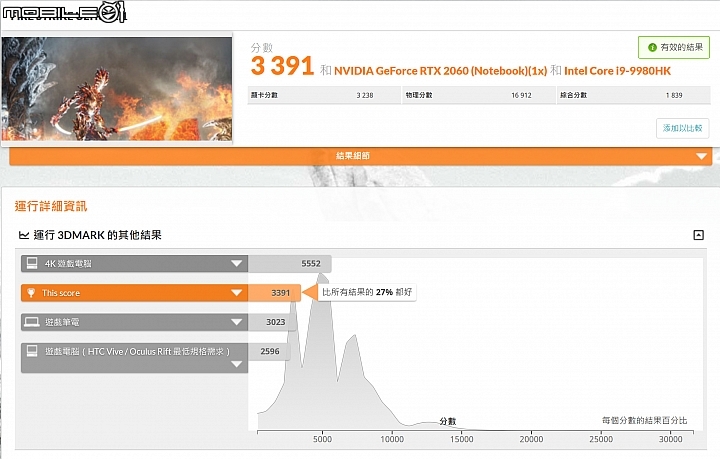
Task: Expand the HTC Vive / Oculus Rift row arrow
Action: point(236,364)
